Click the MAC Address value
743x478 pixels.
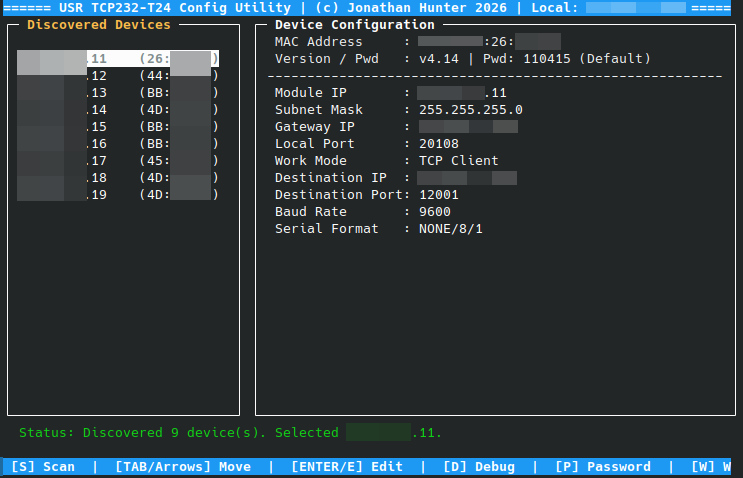[489, 42]
